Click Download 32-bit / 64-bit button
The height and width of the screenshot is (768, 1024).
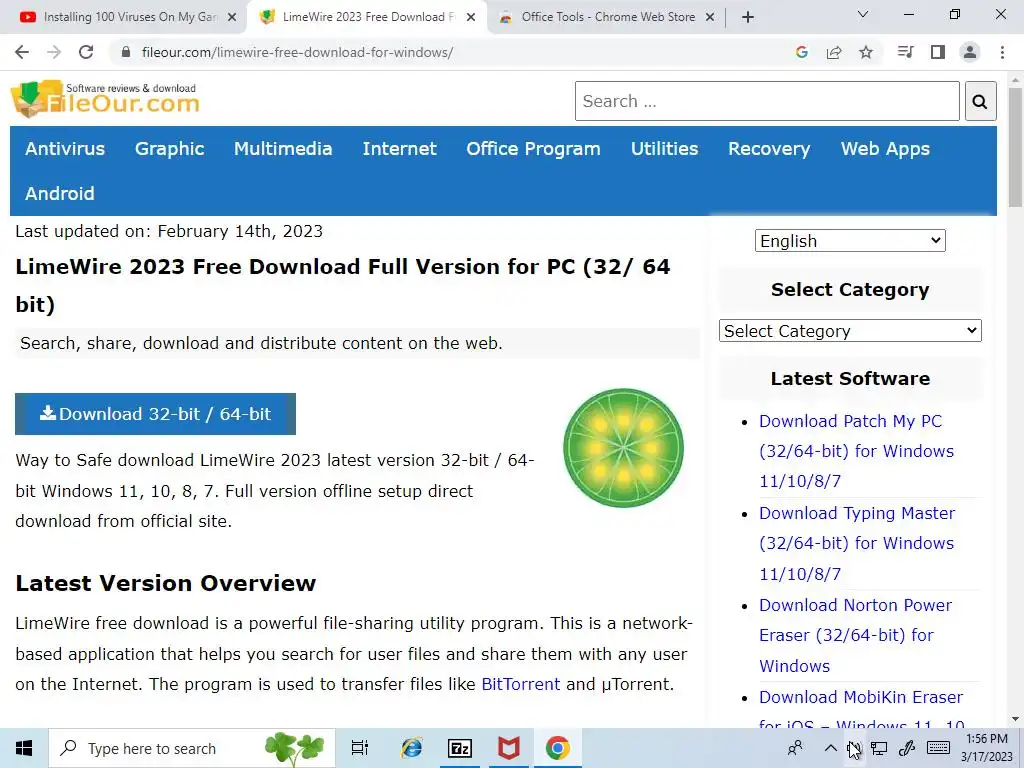(x=155, y=414)
